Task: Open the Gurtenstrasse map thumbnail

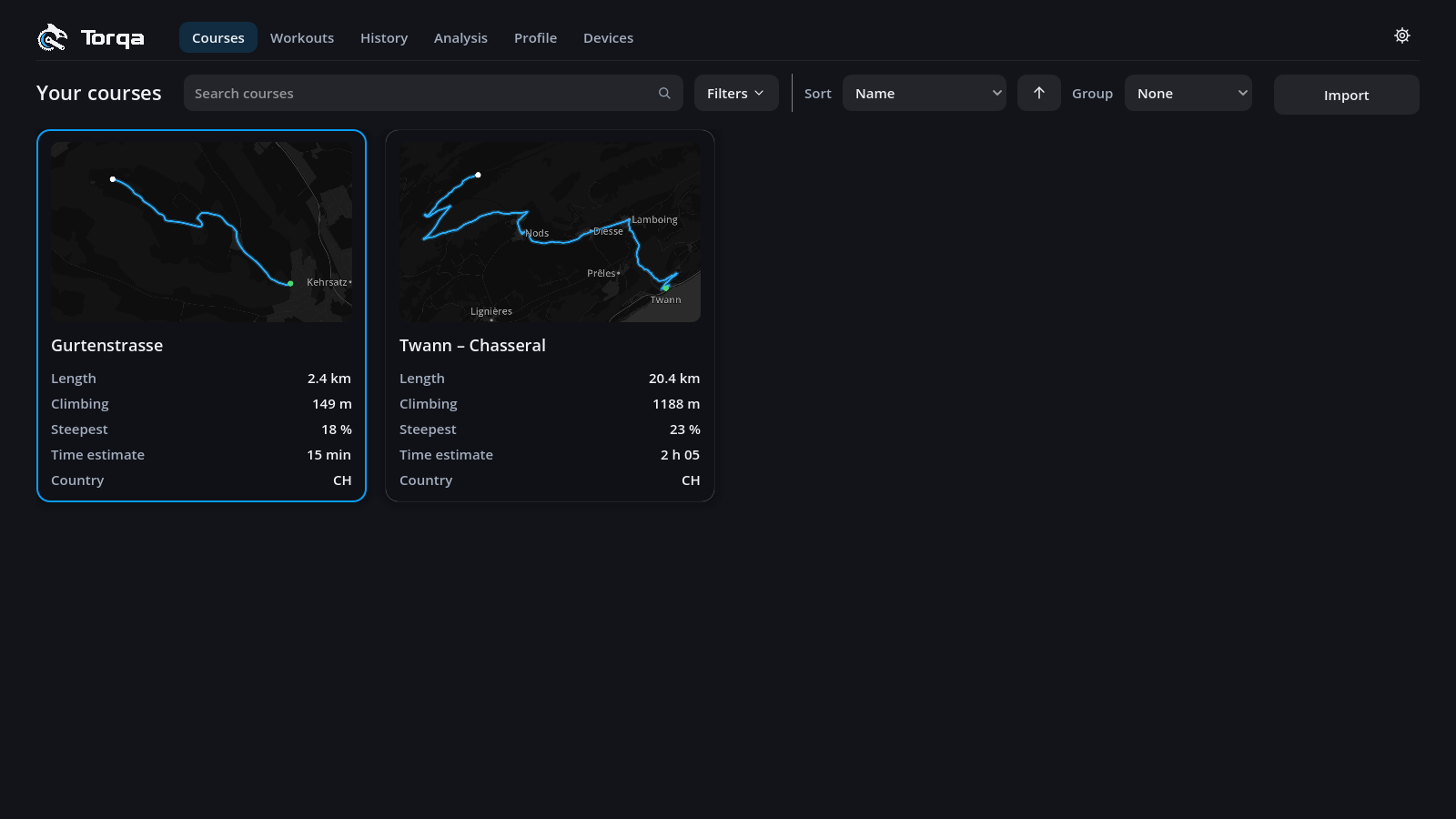Action: [x=201, y=231]
